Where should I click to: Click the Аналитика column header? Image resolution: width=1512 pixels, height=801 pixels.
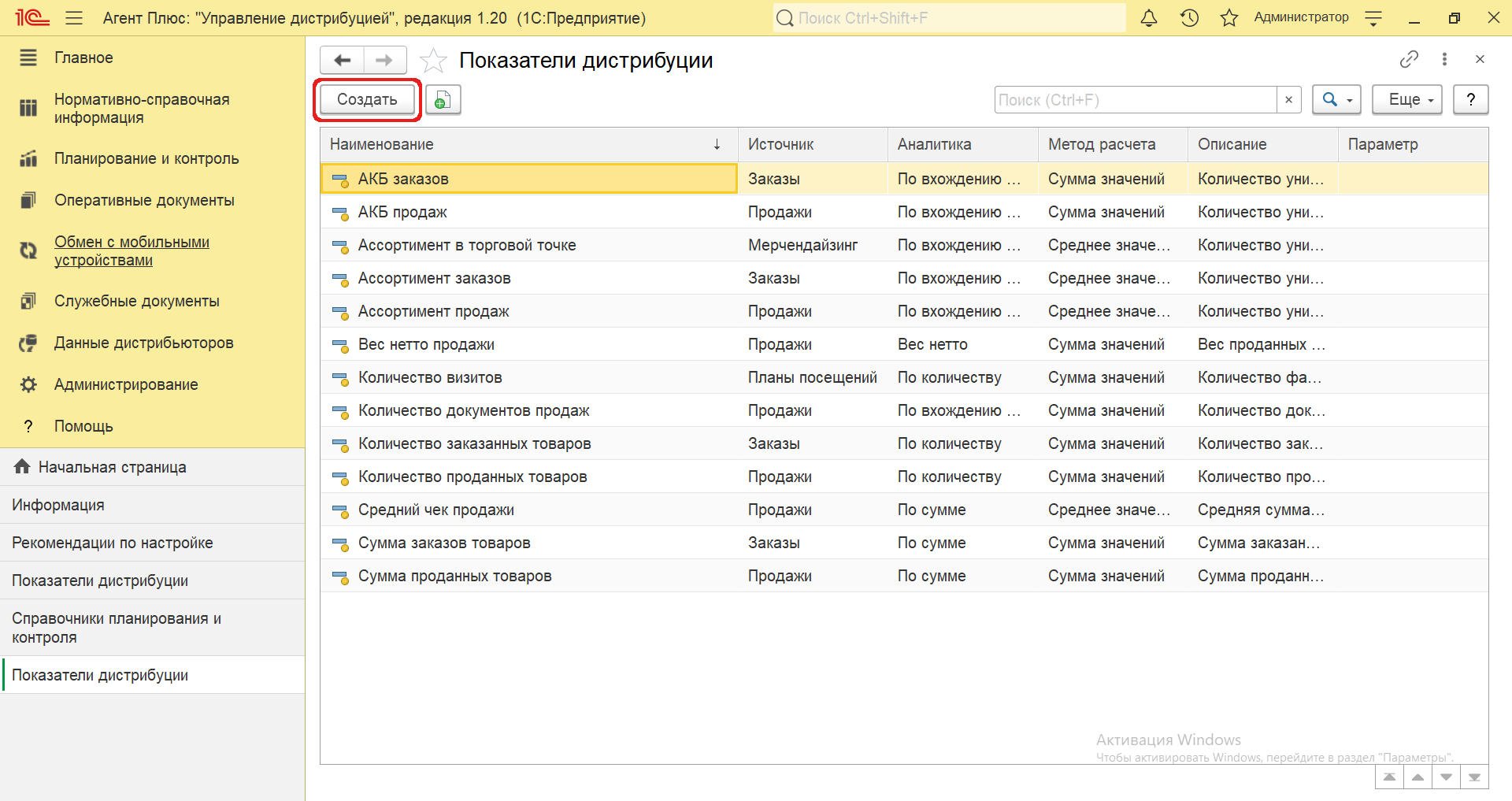[x=963, y=144]
